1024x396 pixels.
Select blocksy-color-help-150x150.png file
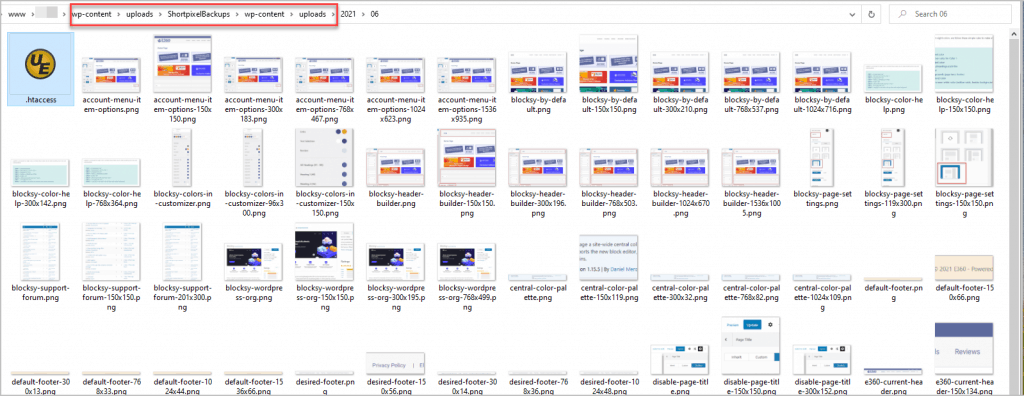coord(965,64)
